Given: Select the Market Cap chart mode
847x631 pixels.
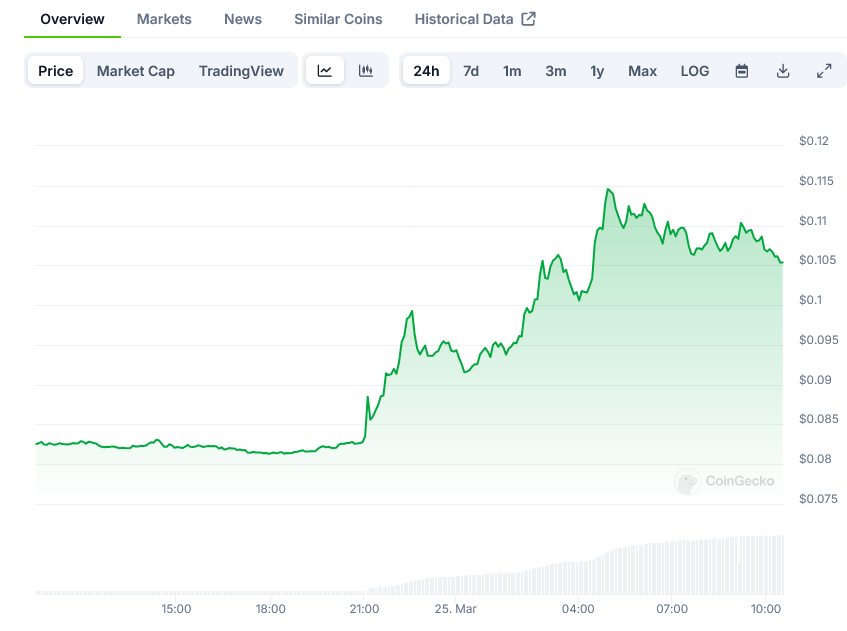Looking at the screenshot, I should [136, 71].
